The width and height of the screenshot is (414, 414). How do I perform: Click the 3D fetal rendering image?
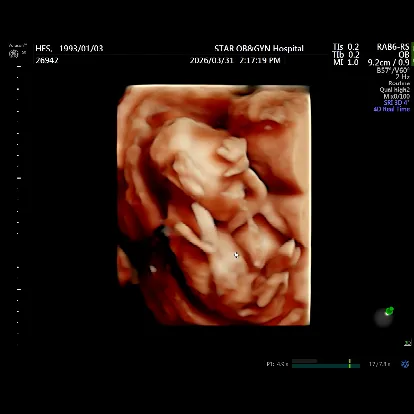coord(214,205)
